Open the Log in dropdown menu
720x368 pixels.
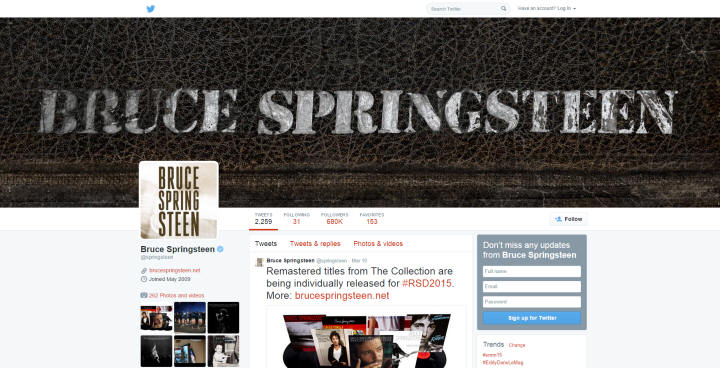coord(567,9)
